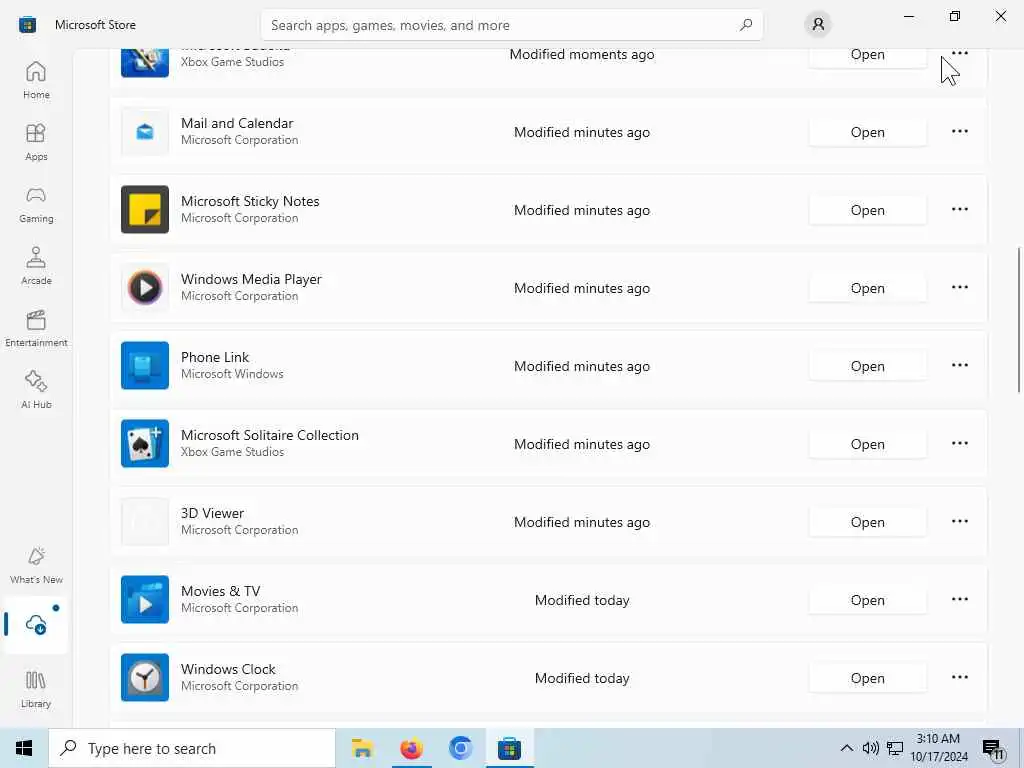Image resolution: width=1024 pixels, height=768 pixels.
Task: Open the Arcade section
Action: click(36, 266)
